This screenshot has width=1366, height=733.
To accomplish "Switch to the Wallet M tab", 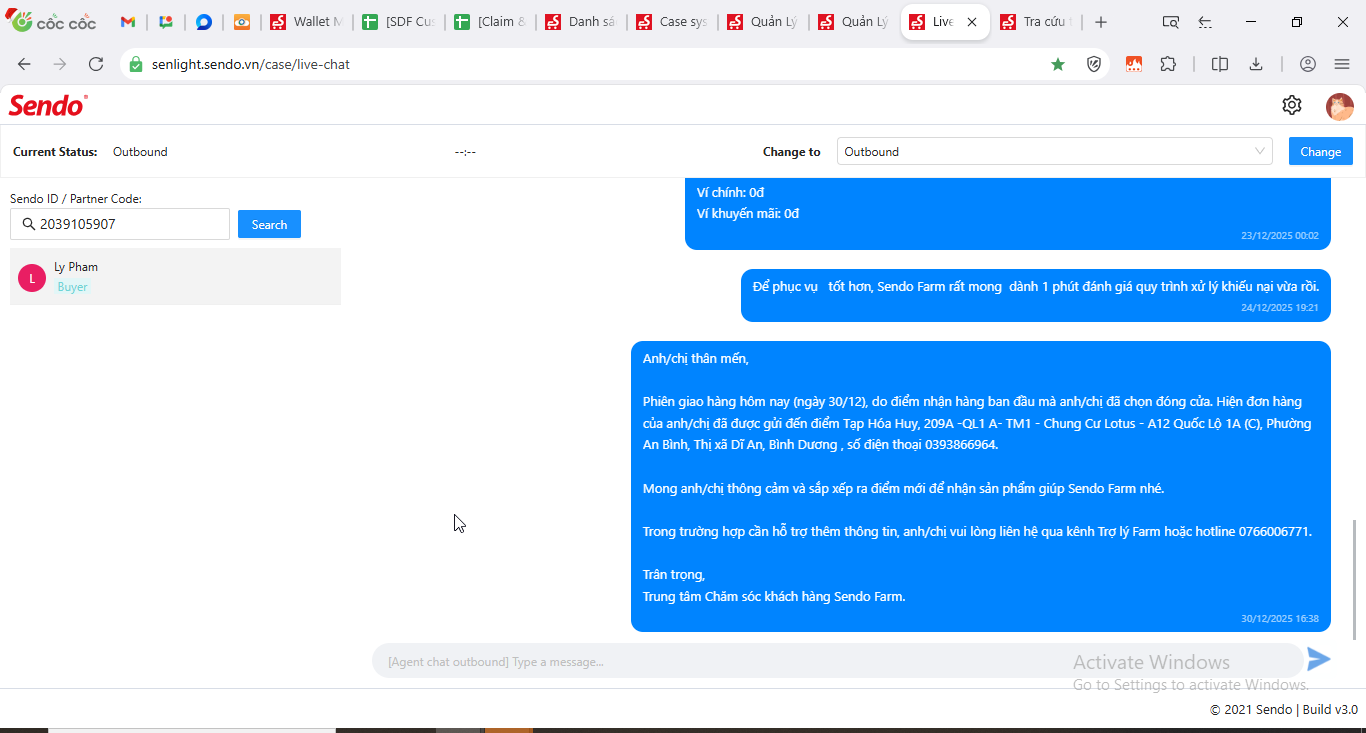I will pos(307,22).
